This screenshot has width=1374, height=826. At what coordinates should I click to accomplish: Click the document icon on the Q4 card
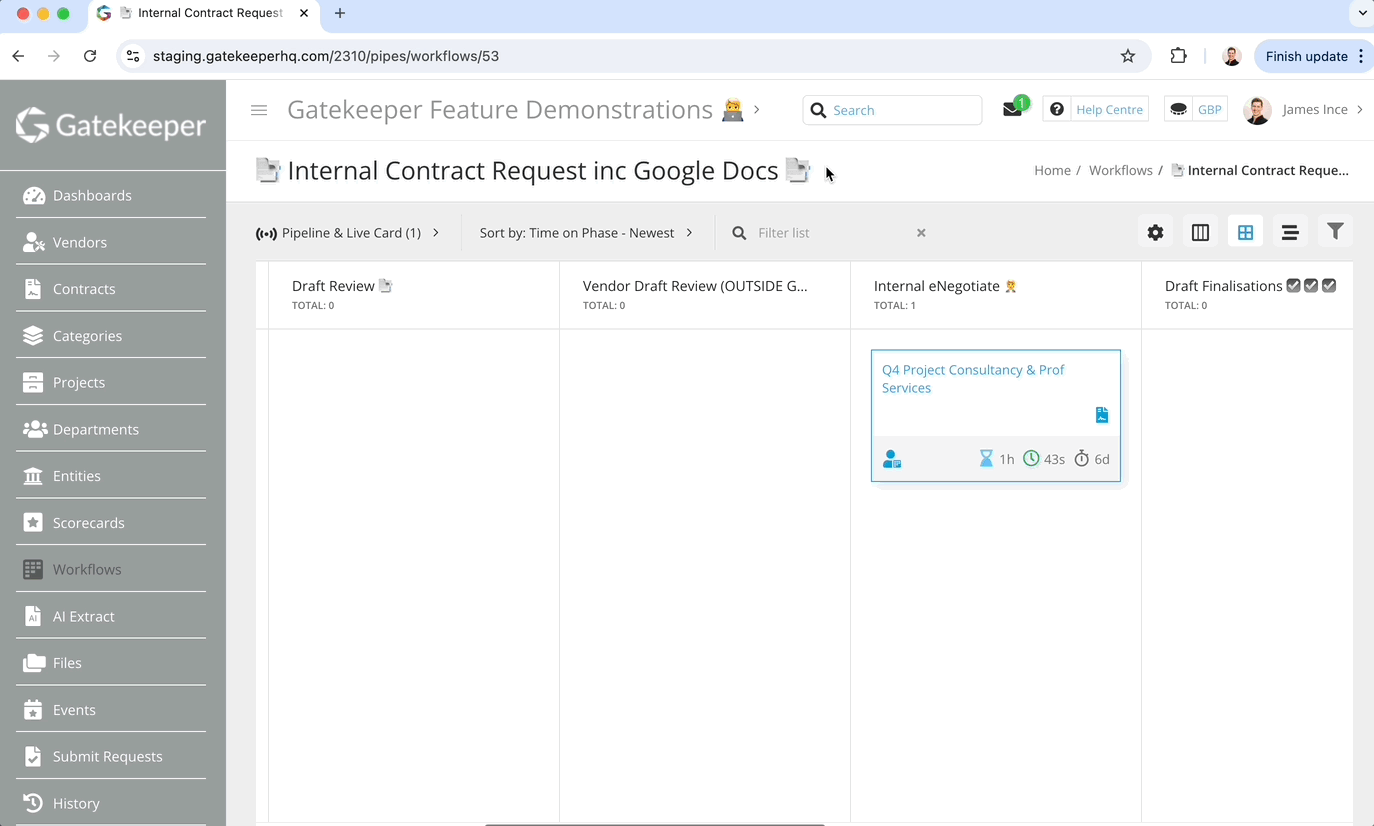1101,414
